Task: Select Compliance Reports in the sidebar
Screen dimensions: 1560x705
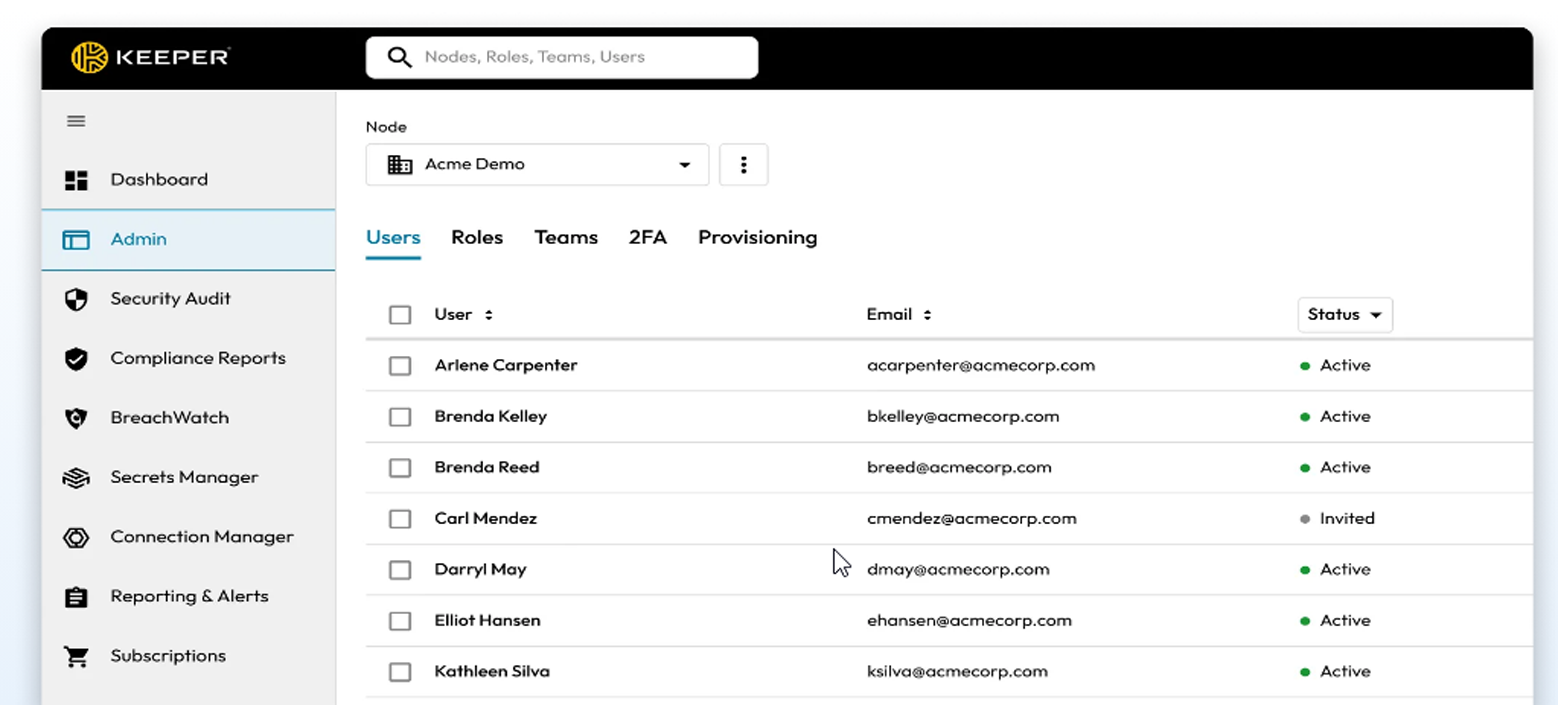Action: 75,358
